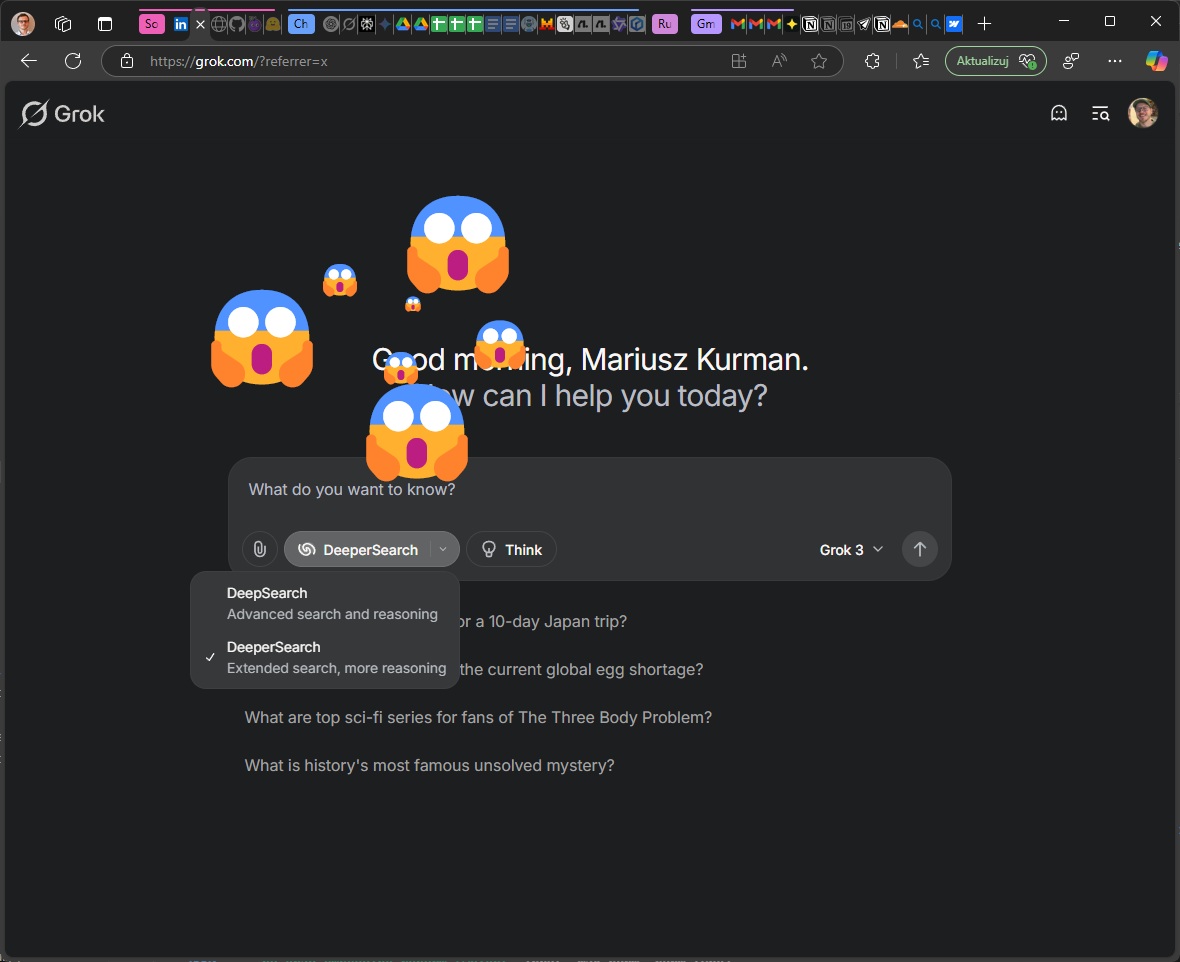Image resolution: width=1180 pixels, height=962 pixels.
Task: Expand the DeeperSearch options chevron
Action: tap(443, 549)
